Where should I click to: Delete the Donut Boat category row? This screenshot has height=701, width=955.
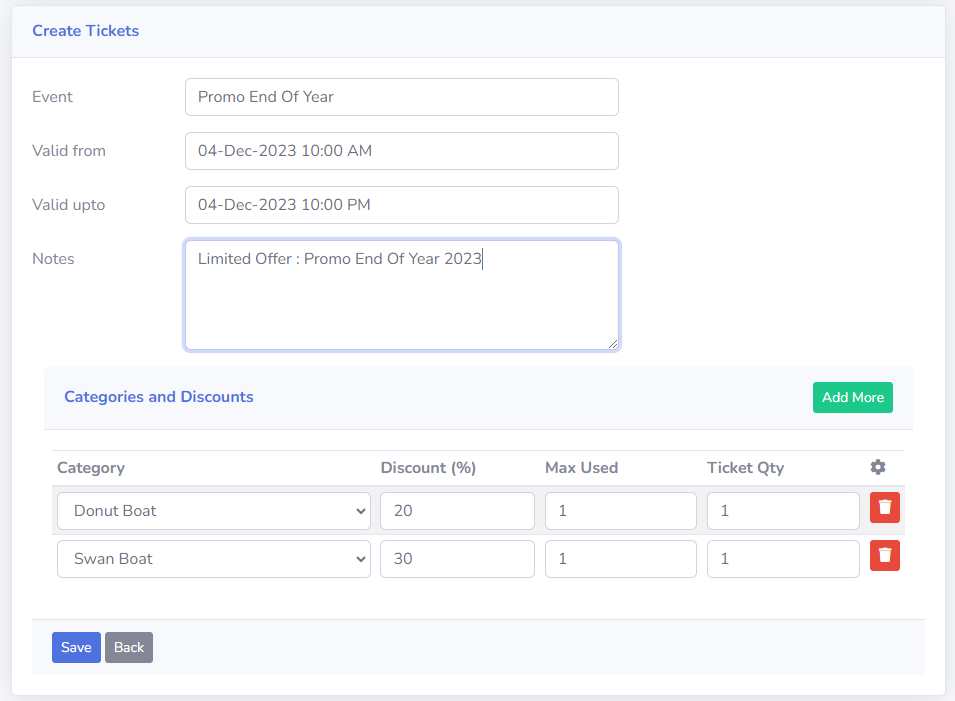pos(884,508)
